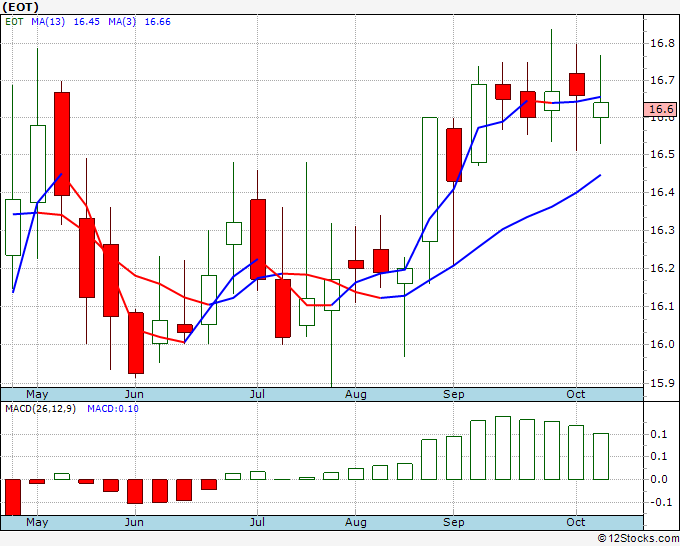
Task: Select May on the MACD panel time axis
Action: click(x=37, y=522)
